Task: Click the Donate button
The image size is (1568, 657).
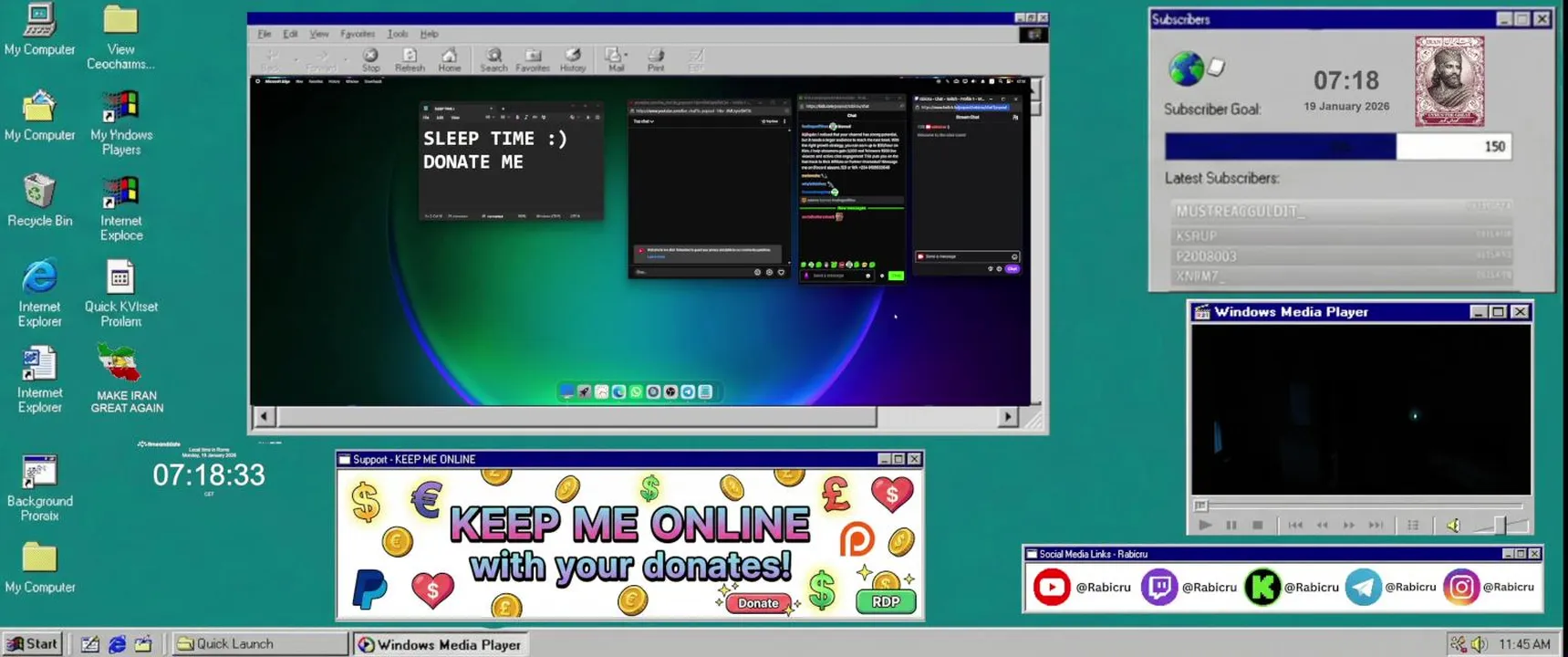Action: 758,603
